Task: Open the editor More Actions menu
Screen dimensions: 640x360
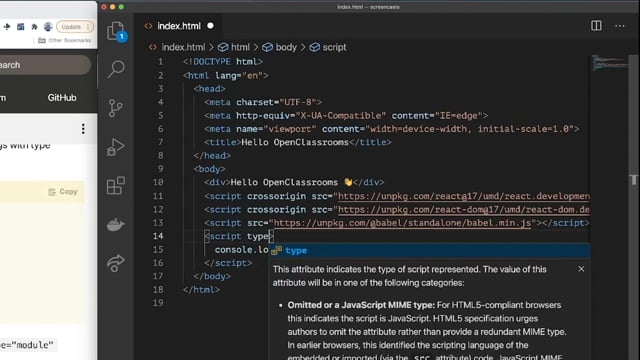Action: (x=620, y=26)
